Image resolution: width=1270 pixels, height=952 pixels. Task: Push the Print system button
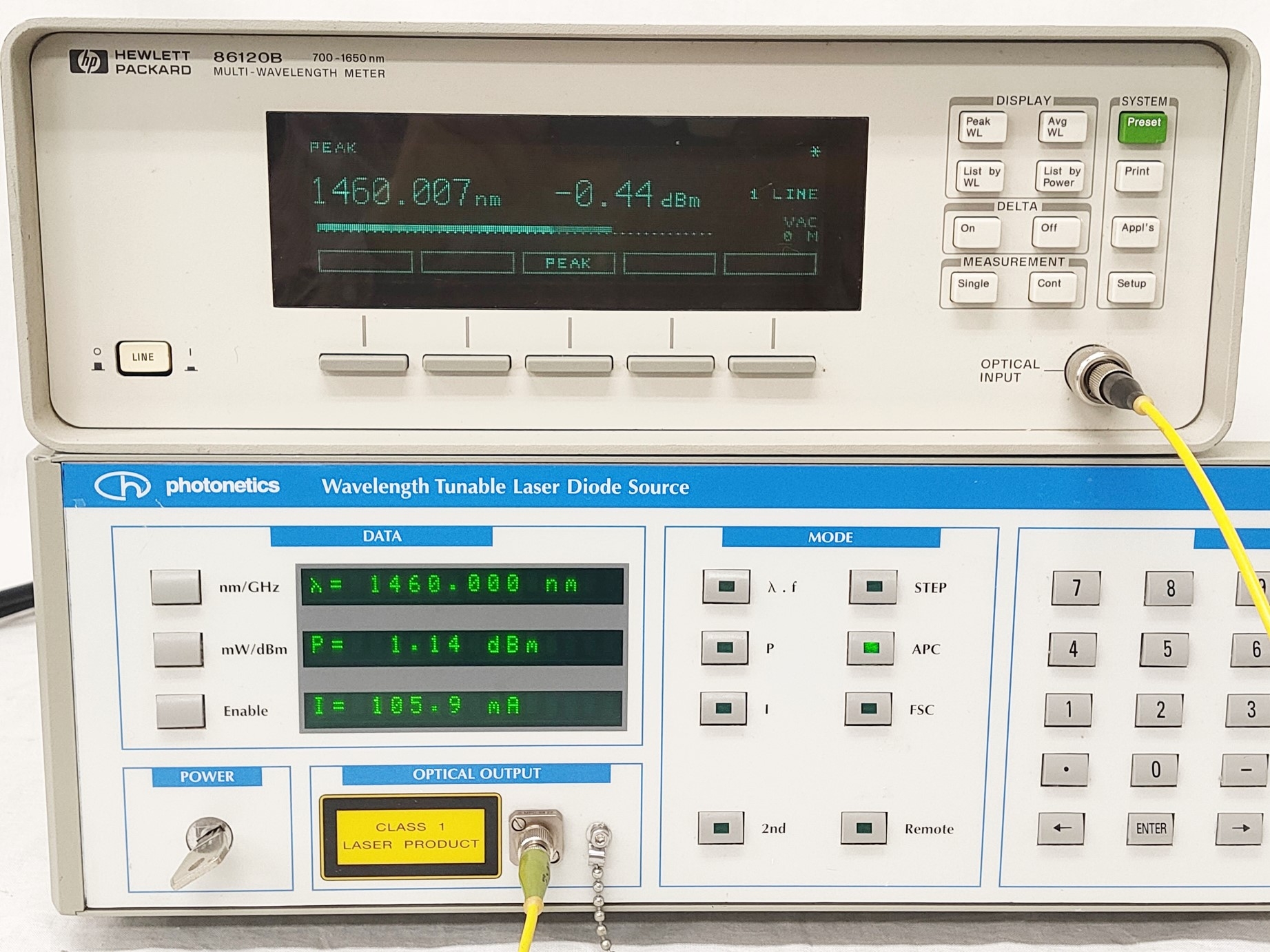tap(1138, 175)
